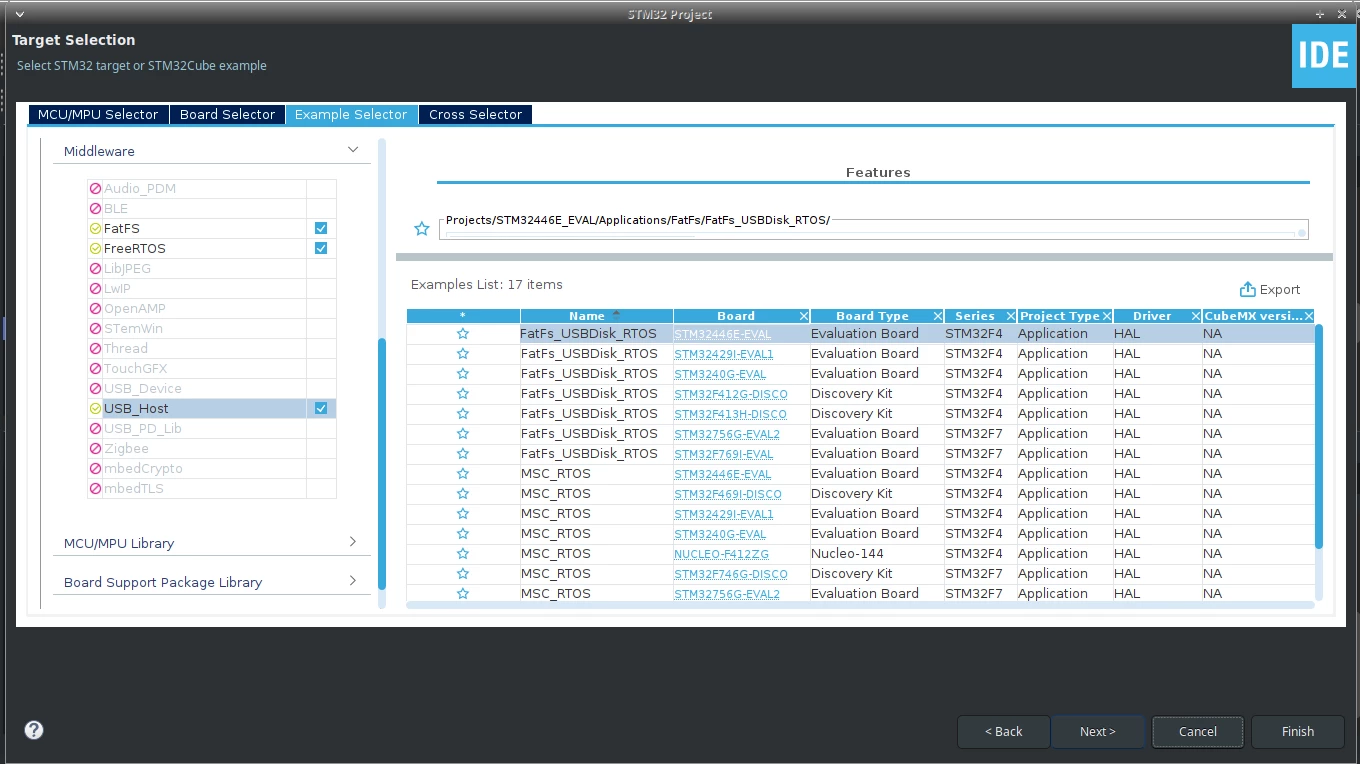Favorite the MSC_RTOS NUCLEO-F412ZG row star
Viewport: 1360px width, 764px height.
click(x=463, y=554)
